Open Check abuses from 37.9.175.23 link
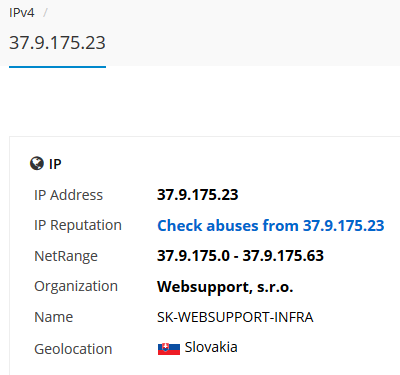Screen dimensions: 400x375 271,225
